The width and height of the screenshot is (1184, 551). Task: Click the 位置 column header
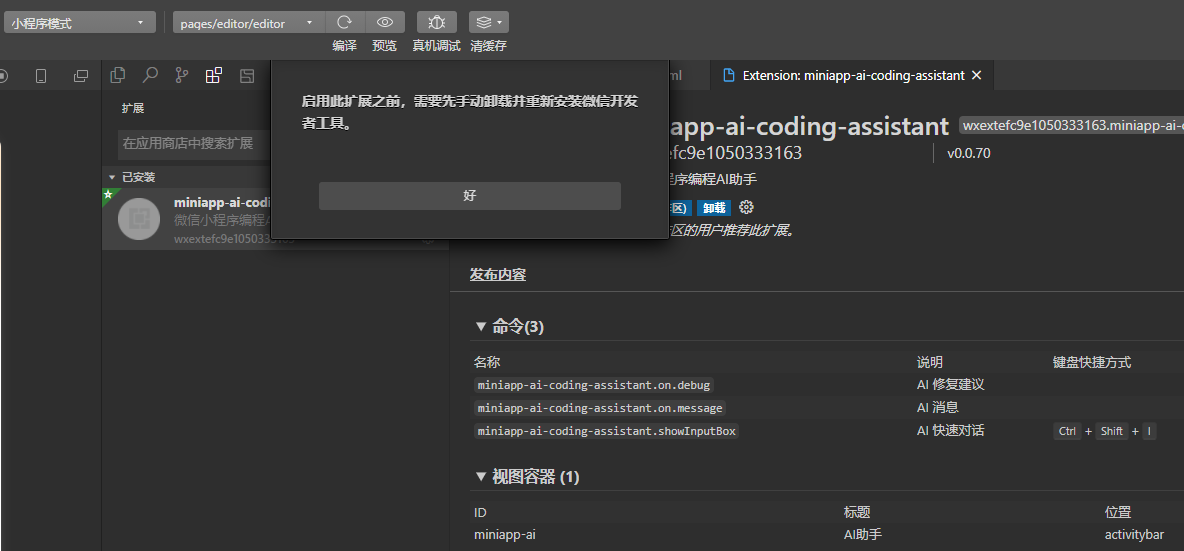coord(1118,513)
